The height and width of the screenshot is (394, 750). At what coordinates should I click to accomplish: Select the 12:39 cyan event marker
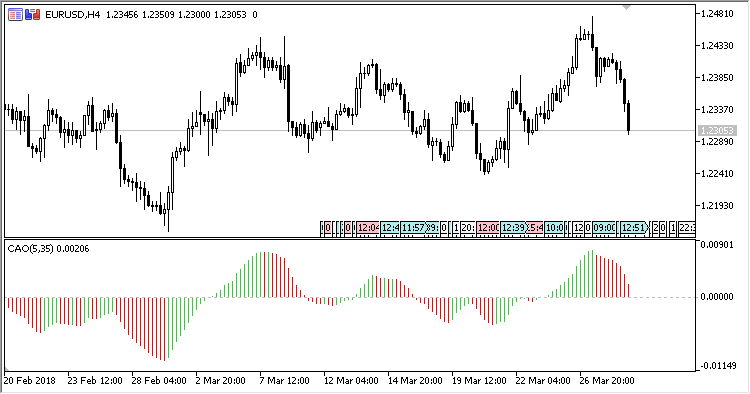coord(513,228)
